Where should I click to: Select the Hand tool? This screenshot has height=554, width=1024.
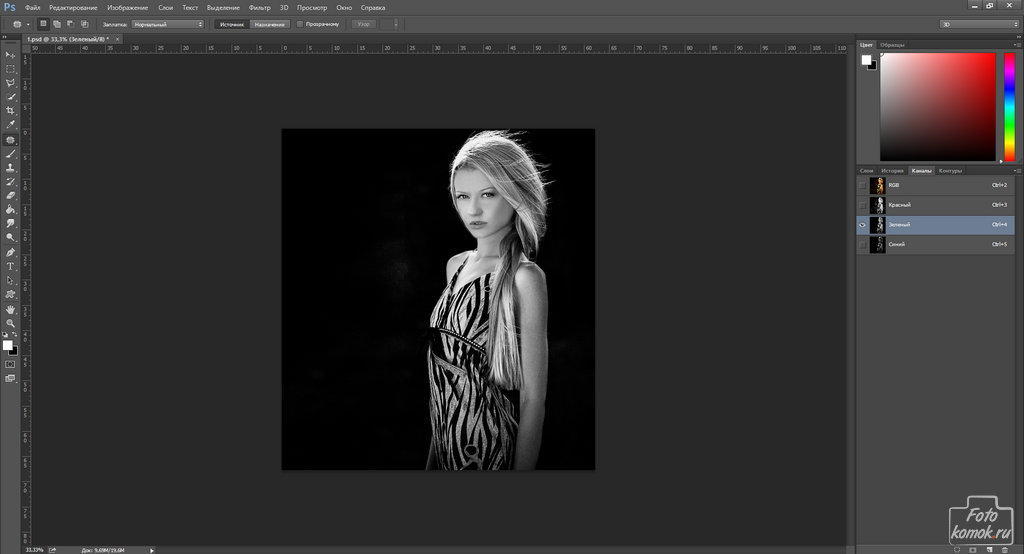pos(10,310)
